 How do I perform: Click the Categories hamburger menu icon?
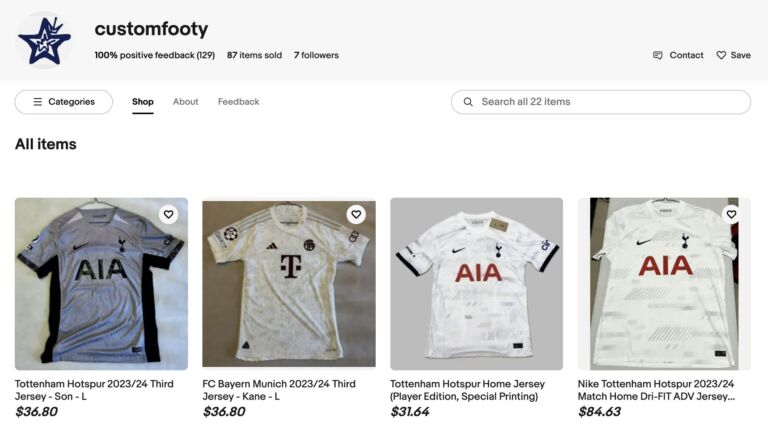38,102
